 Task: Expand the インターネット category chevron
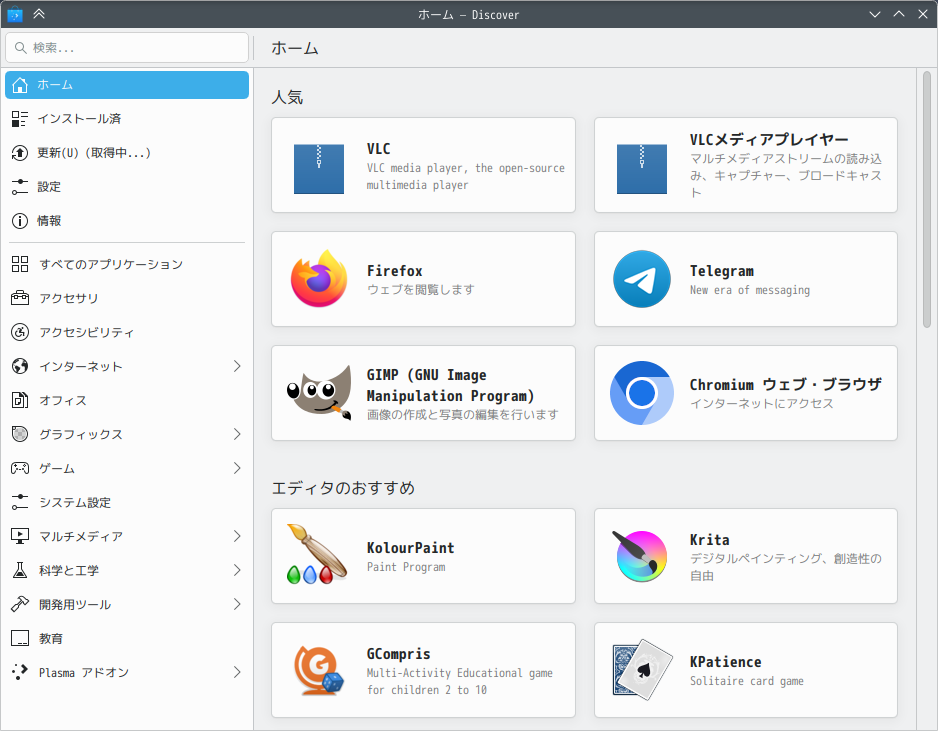coord(237,366)
